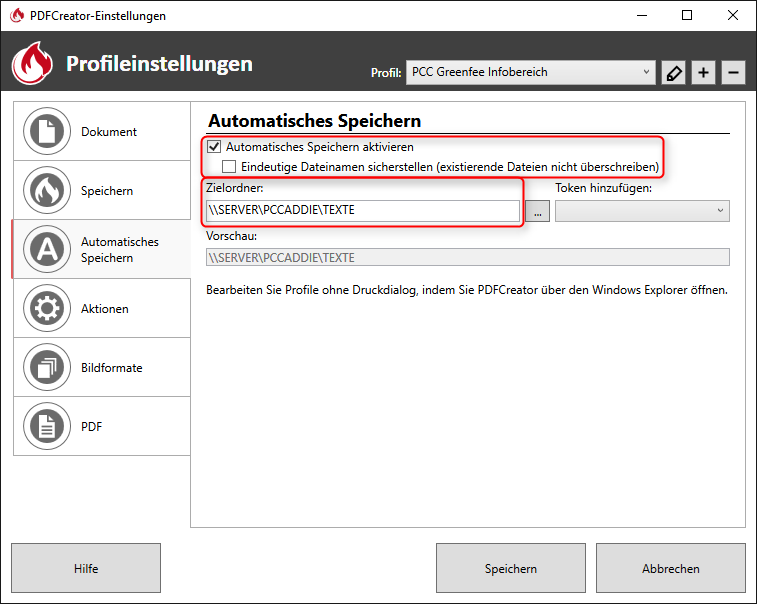The image size is (757, 604).
Task: Open the Profil dropdown PCC Greenfee Infobereich
Action: [x=530, y=72]
